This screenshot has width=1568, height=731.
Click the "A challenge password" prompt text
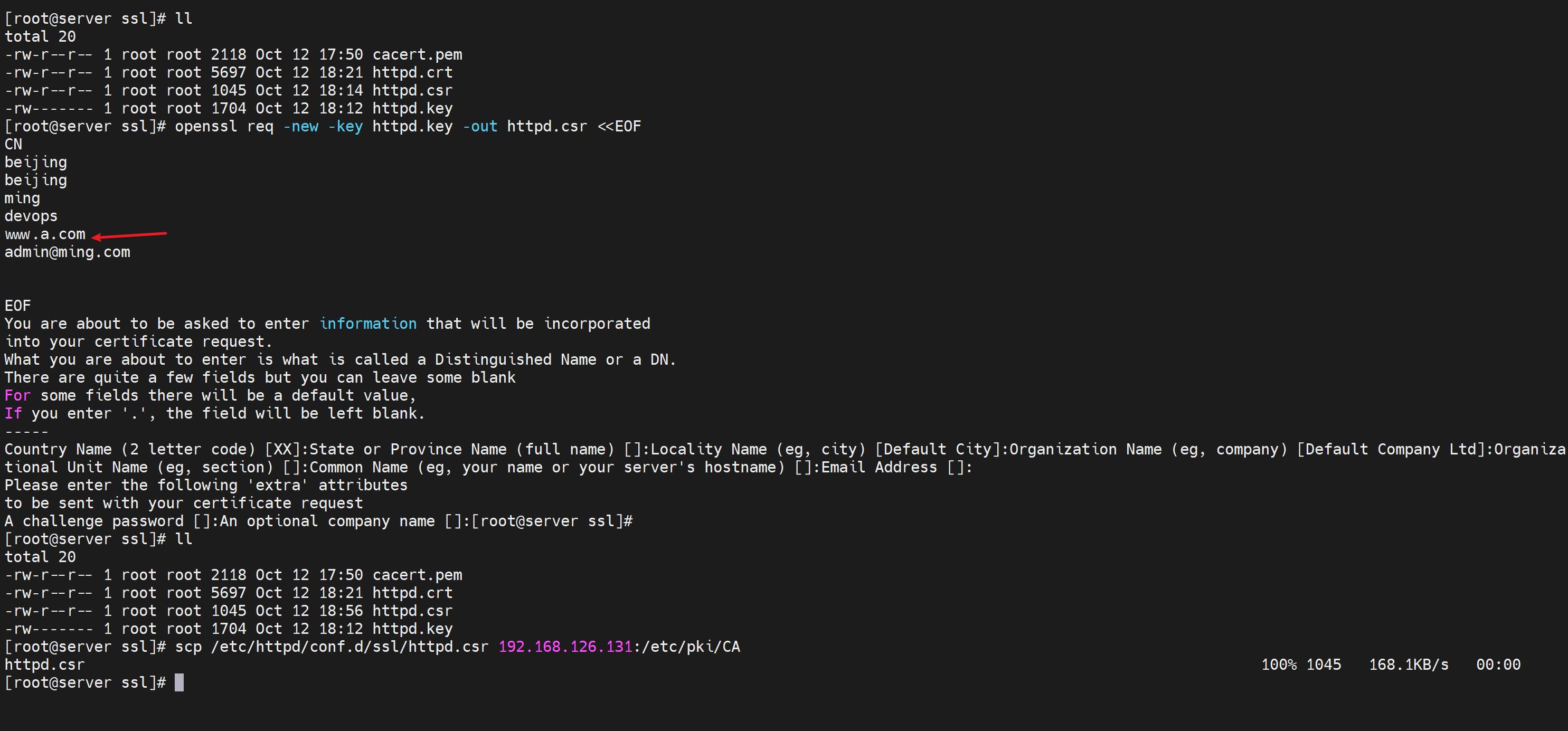[x=94, y=521]
